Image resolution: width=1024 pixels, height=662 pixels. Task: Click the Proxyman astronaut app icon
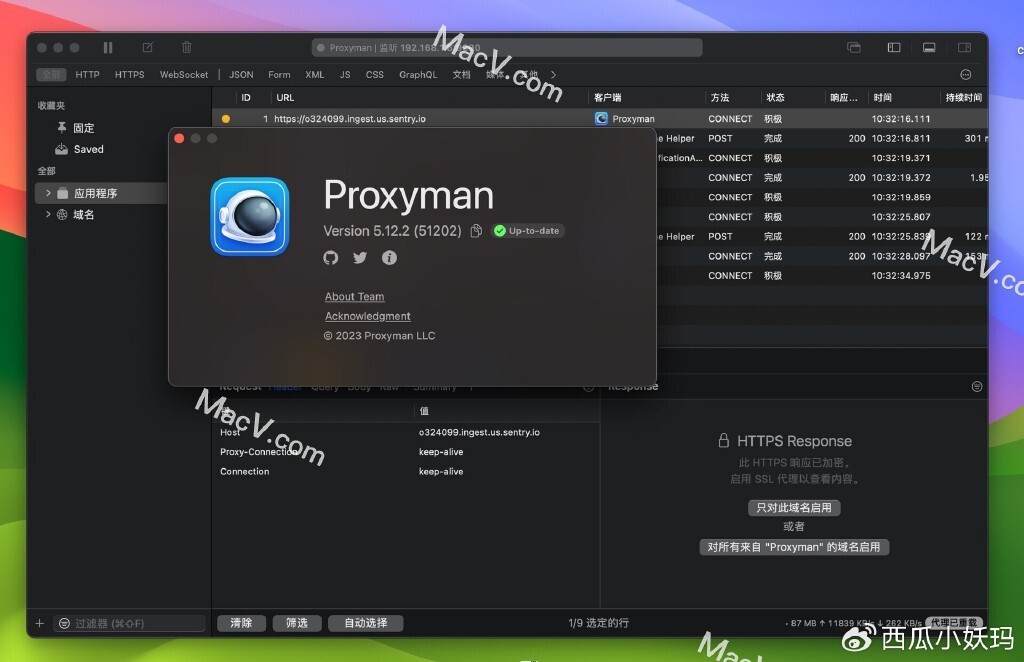point(249,217)
